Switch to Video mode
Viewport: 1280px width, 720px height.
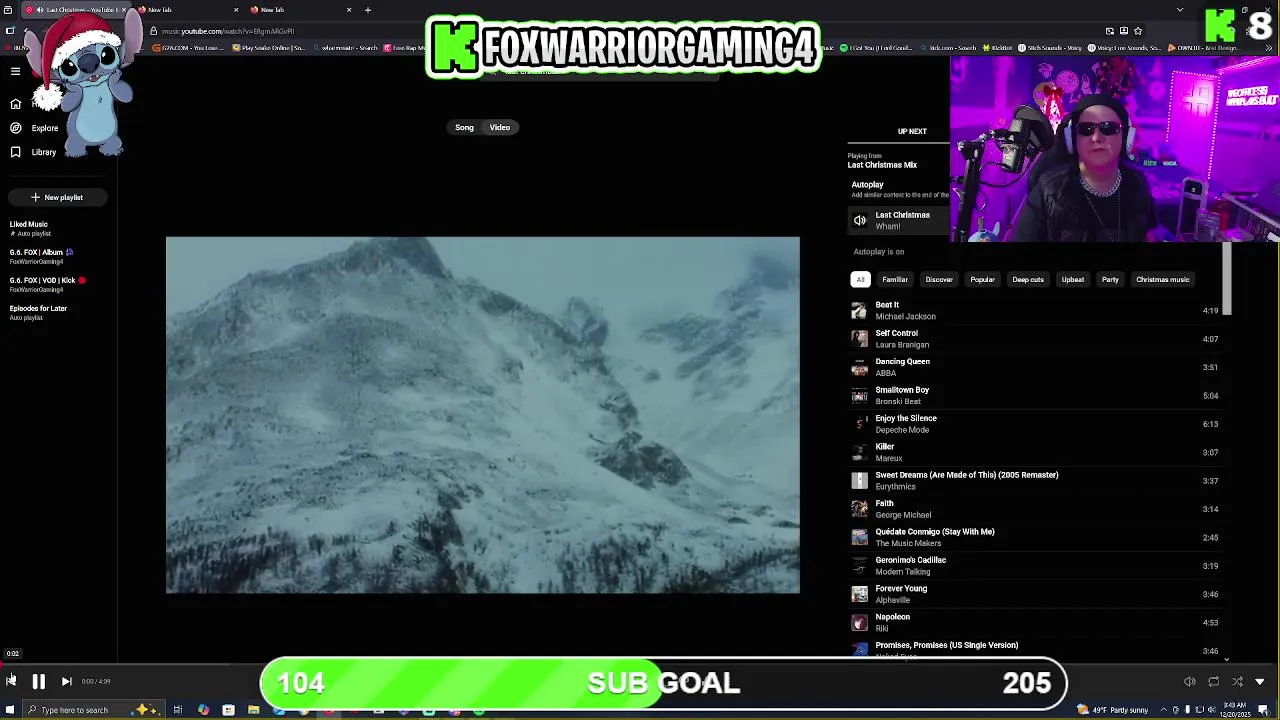(500, 127)
